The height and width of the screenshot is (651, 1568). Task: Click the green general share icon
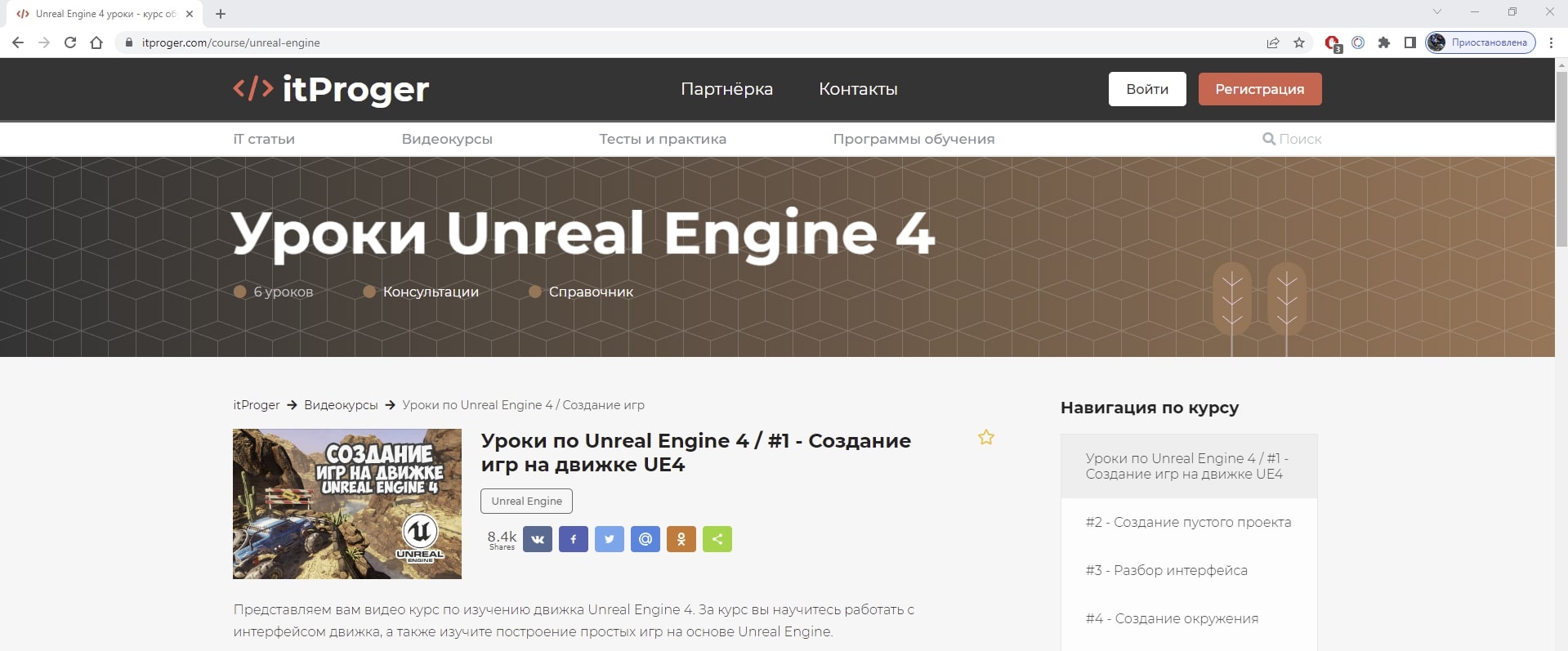pyautogui.click(x=717, y=539)
